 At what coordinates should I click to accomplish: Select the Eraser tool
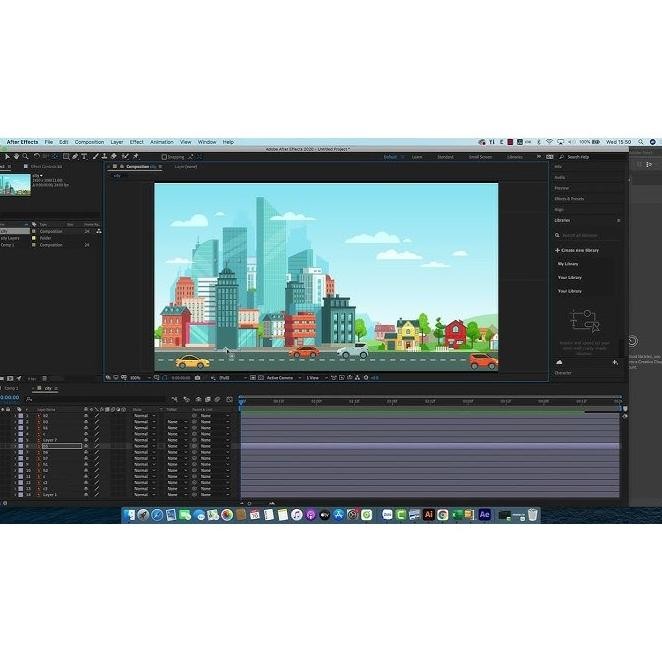114,157
